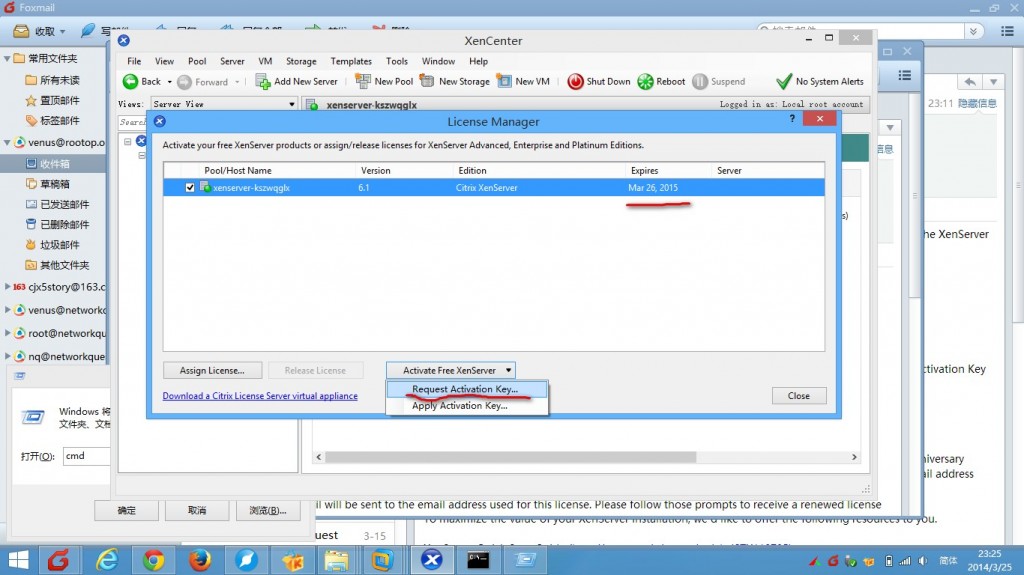Click the horizontal scrollbar in XenCenter pane

tap(511, 457)
